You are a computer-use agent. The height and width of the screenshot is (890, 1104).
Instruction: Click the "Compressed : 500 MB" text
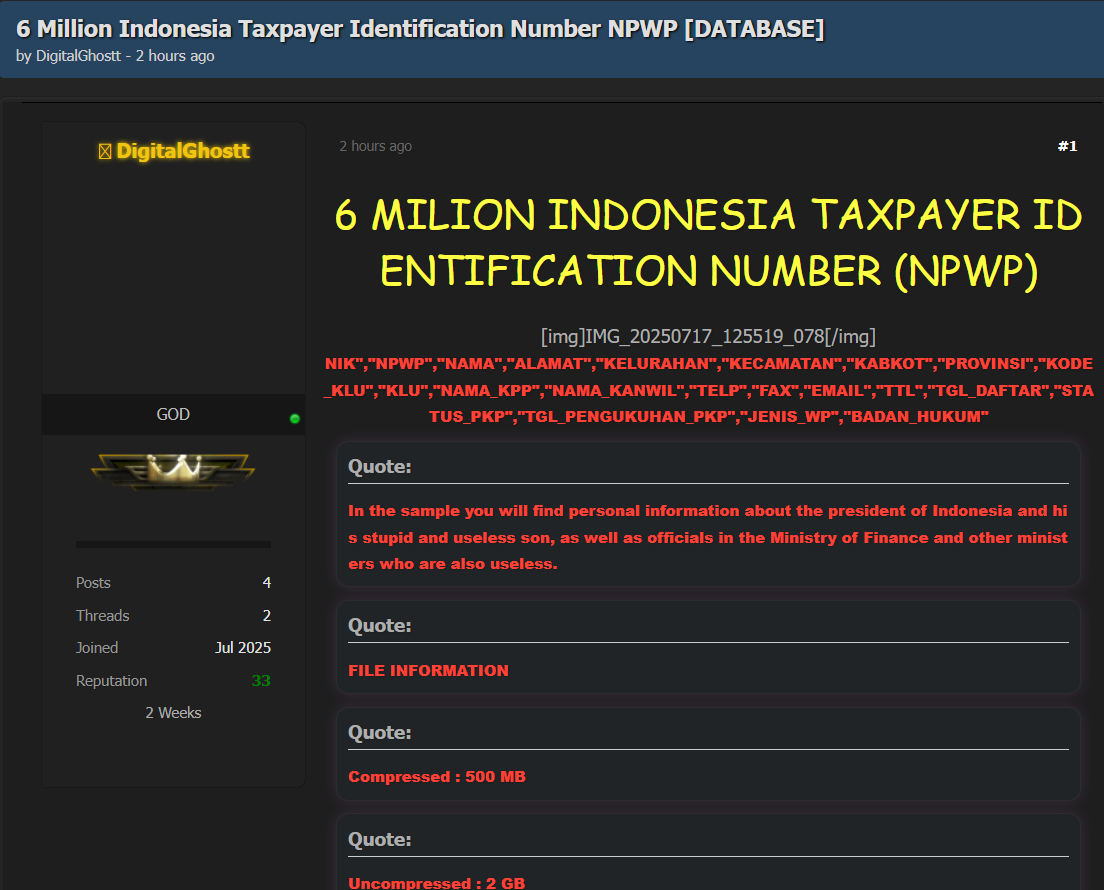click(x=437, y=777)
